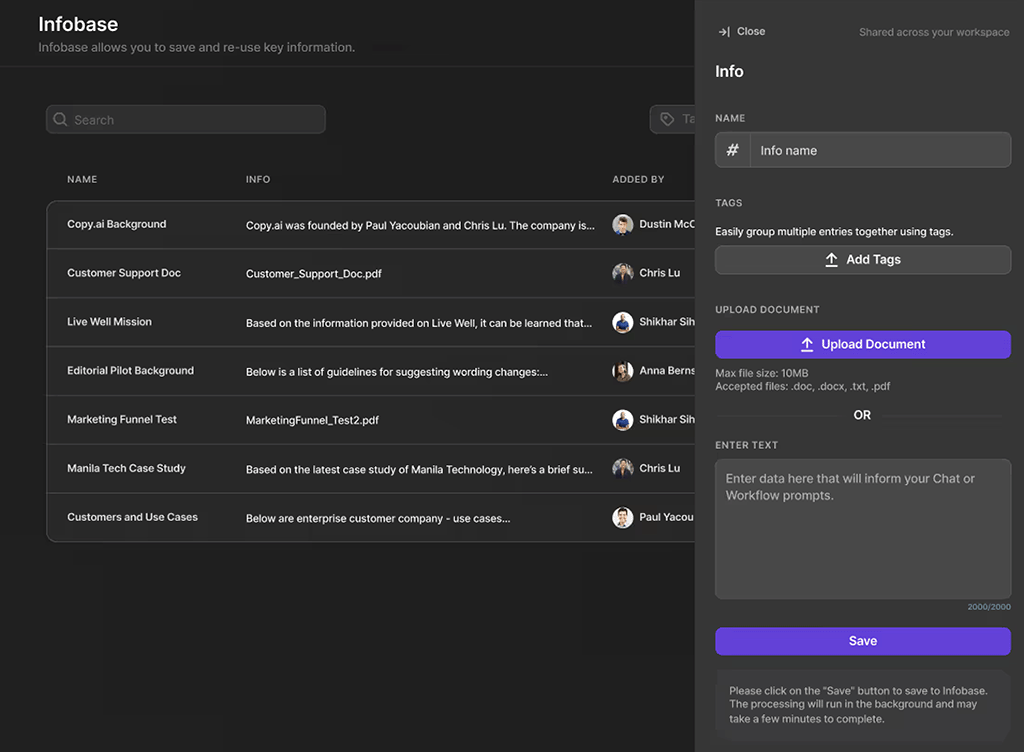The width and height of the screenshot is (1024, 752).
Task: Click Dustin's avatar in Copy.ai Background row
Action: [x=622, y=225]
